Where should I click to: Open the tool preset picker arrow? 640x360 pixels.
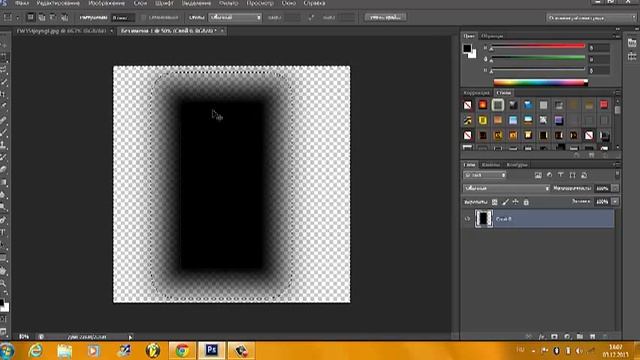click(x=18, y=18)
